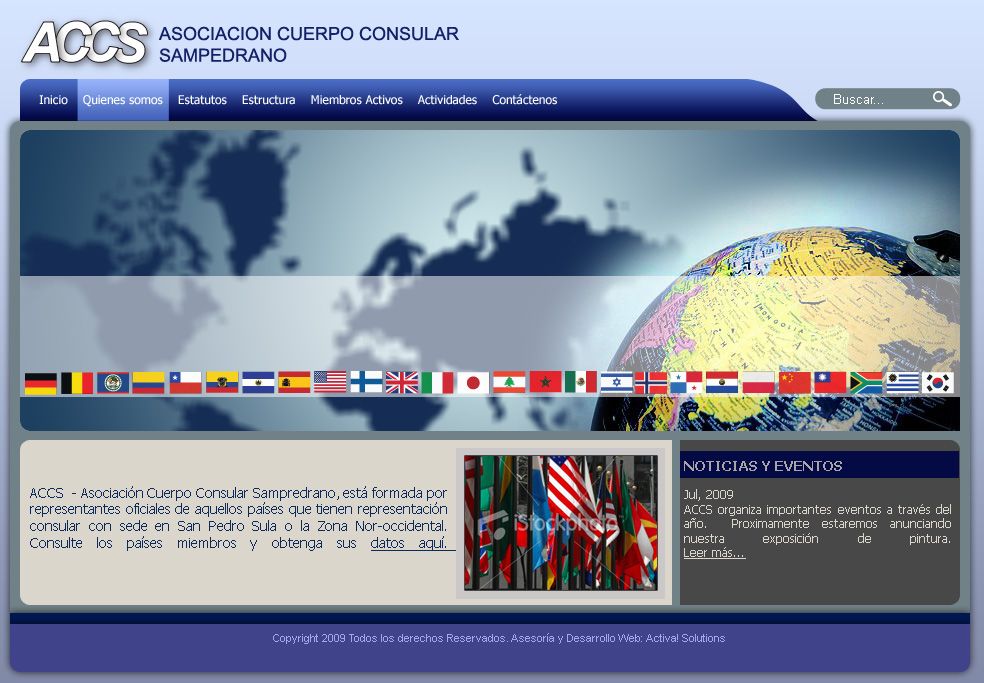Image resolution: width=984 pixels, height=683 pixels.
Task: Select the United States flag in banner row
Action: [330, 383]
